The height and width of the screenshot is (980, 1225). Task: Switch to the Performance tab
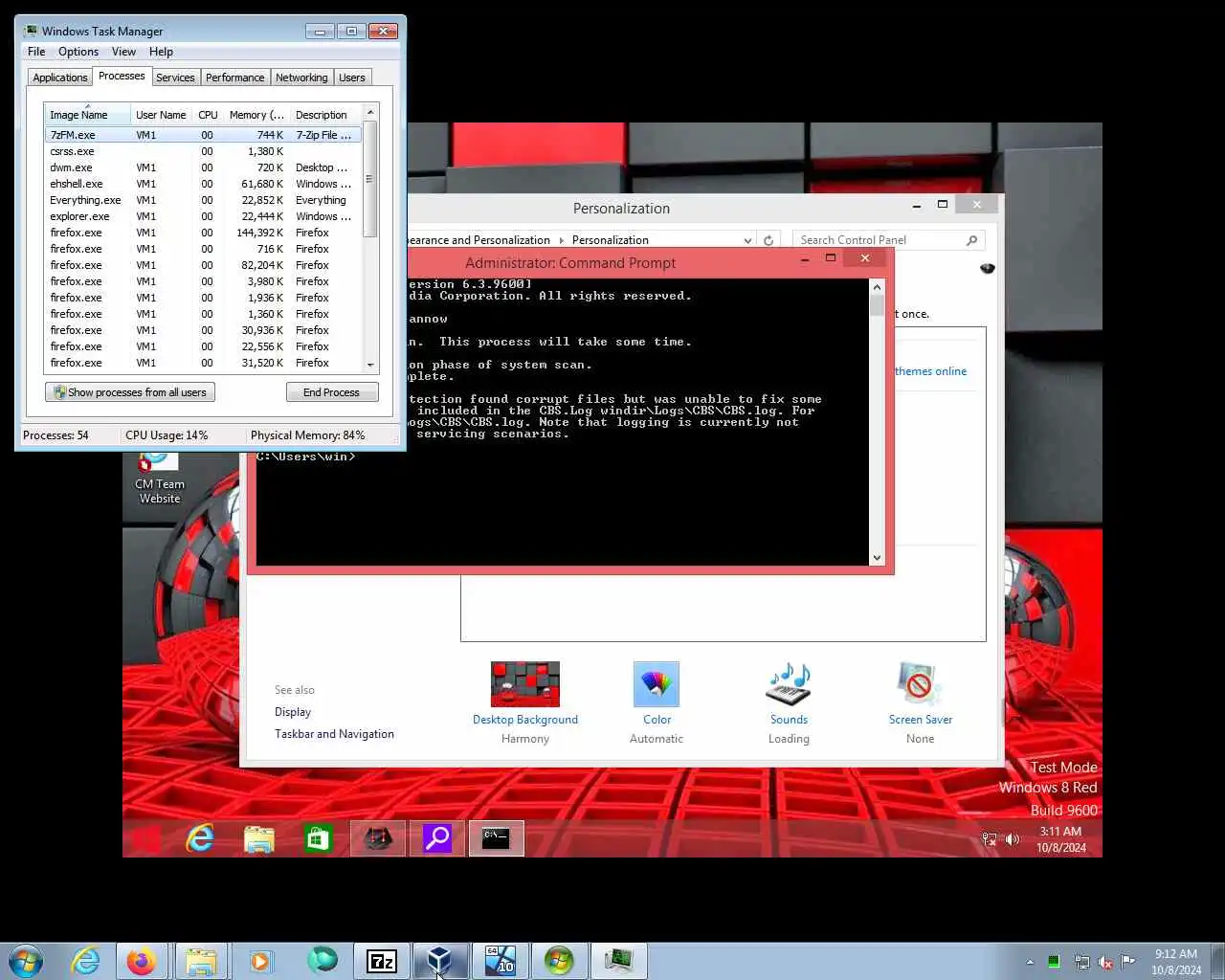tap(234, 78)
